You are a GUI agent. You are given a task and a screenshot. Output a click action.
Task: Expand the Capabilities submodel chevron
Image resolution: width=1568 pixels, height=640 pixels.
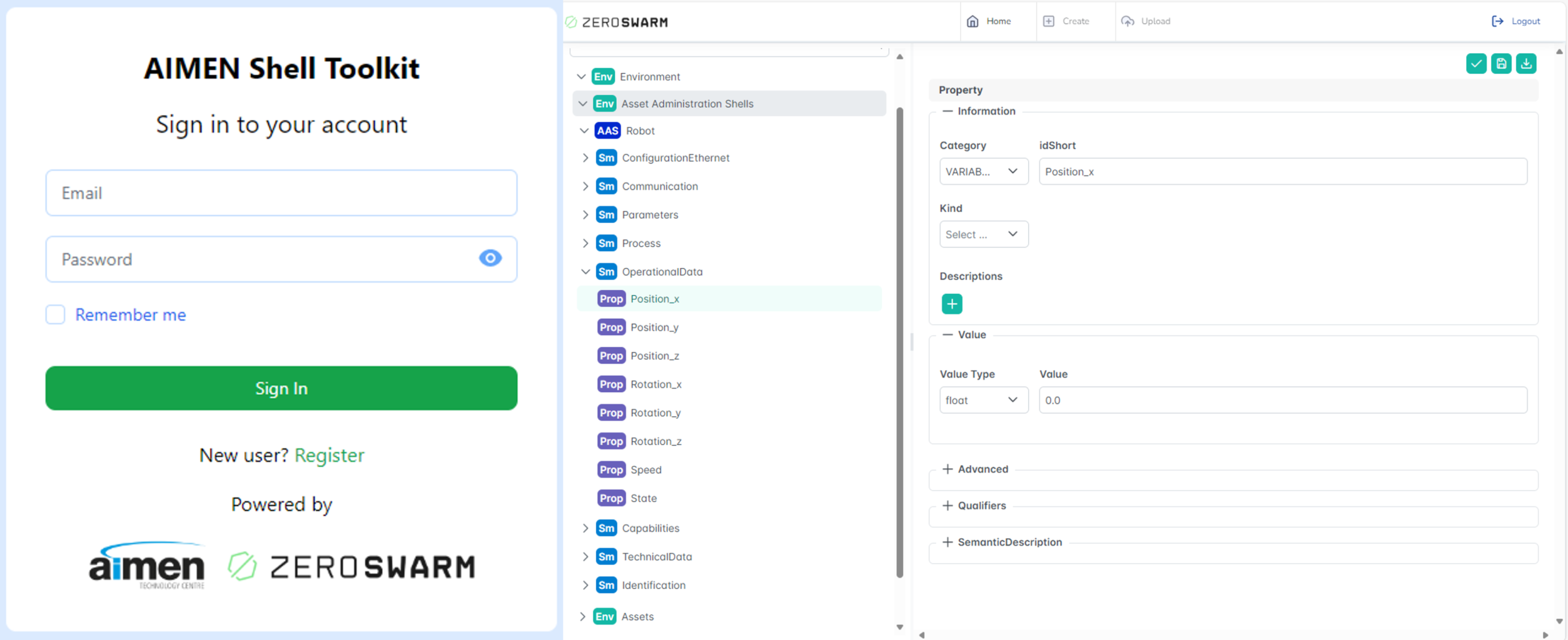(585, 528)
